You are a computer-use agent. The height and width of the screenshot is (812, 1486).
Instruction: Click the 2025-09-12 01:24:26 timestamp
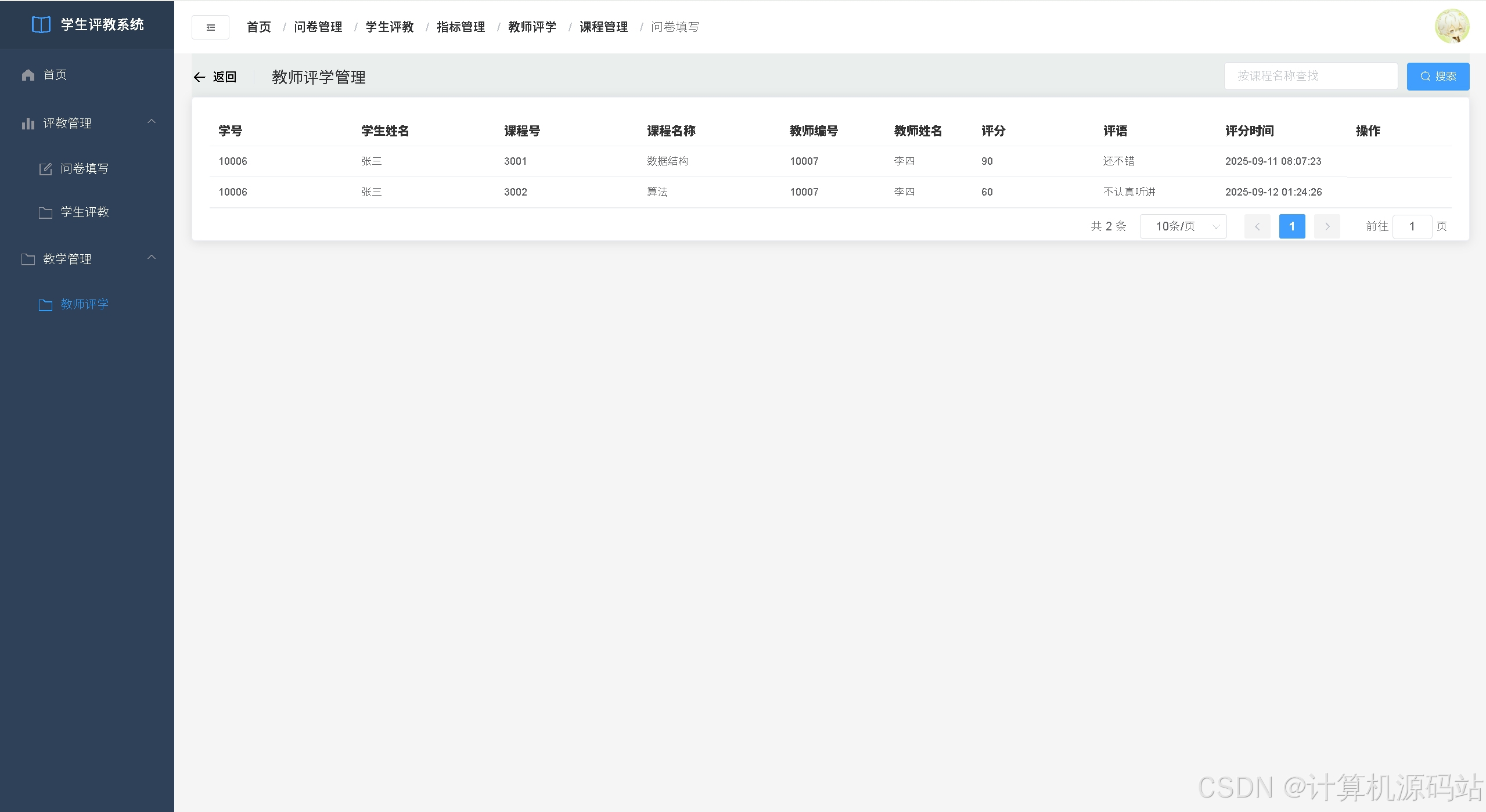(1273, 192)
